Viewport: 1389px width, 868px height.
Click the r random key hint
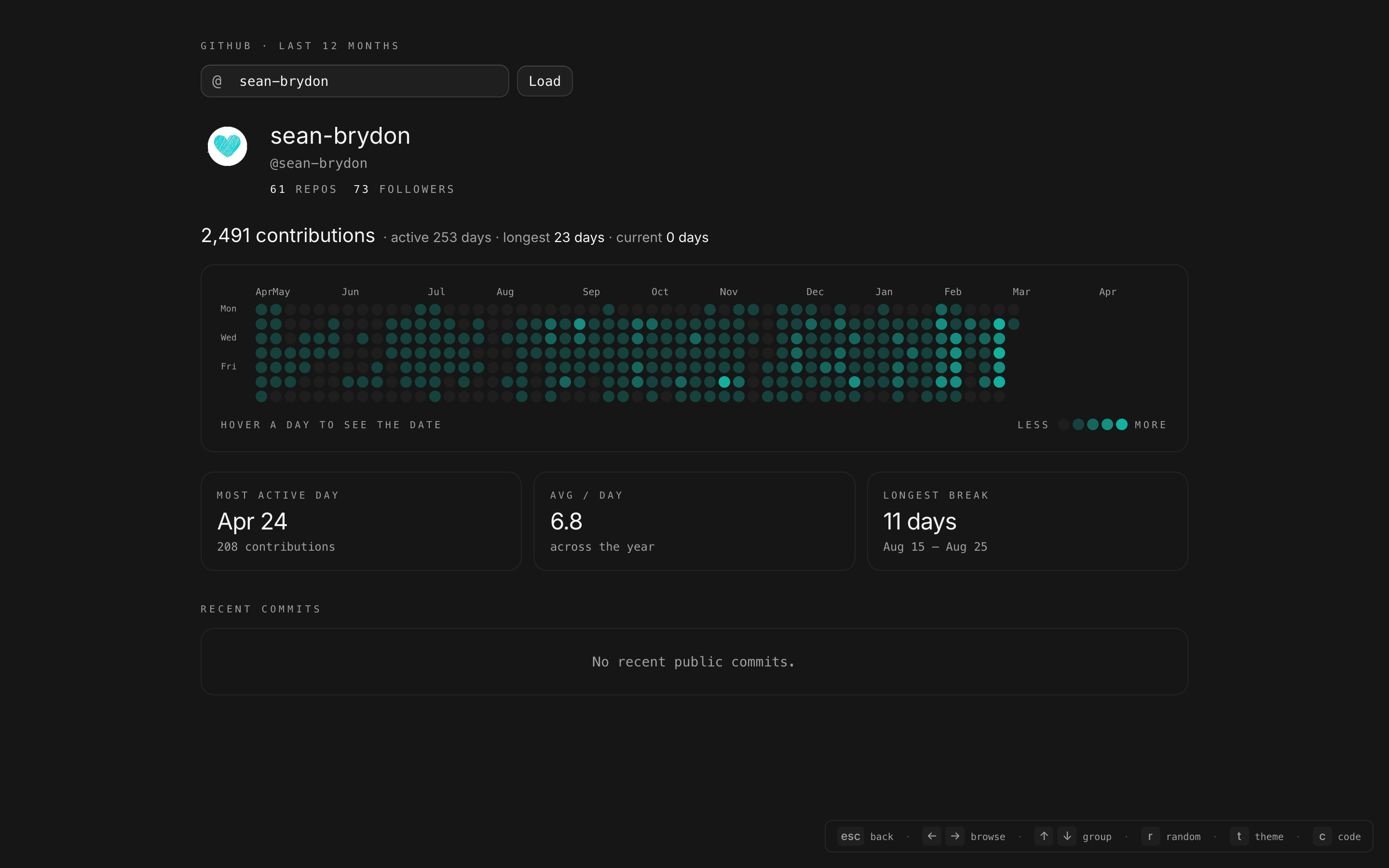pos(1150,837)
